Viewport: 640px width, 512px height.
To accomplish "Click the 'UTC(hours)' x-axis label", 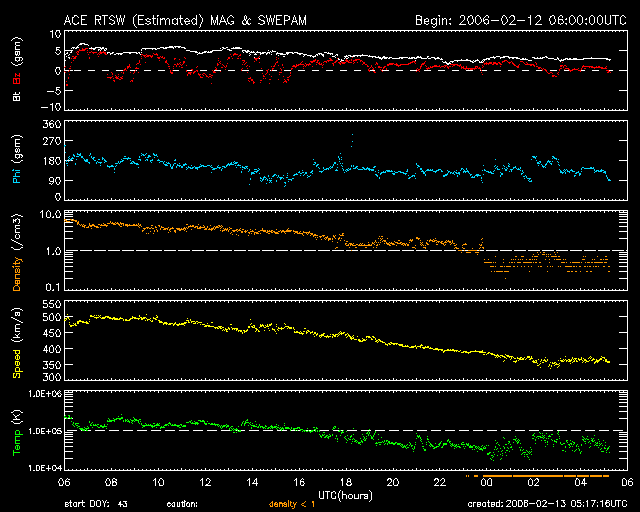I will tap(345, 496).
